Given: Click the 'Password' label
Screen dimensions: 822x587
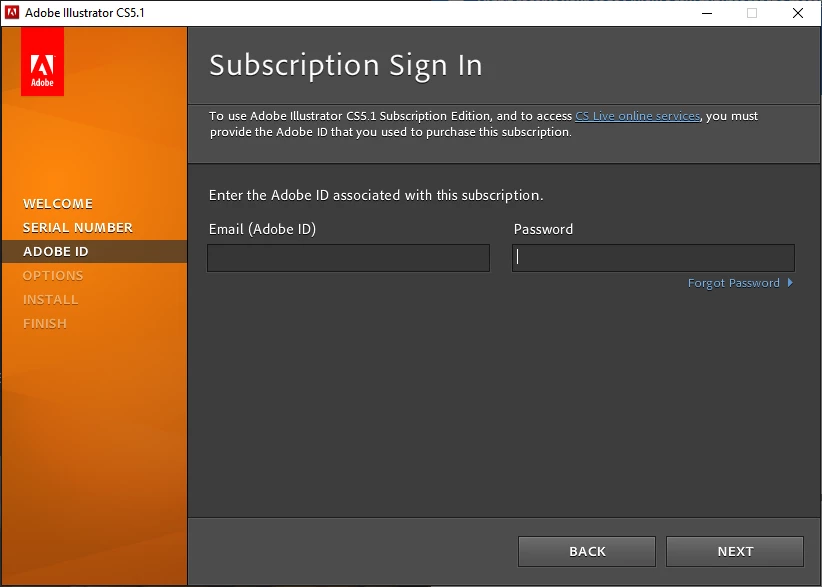Looking at the screenshot, I should pyautogui.click(x=543, y=229).
